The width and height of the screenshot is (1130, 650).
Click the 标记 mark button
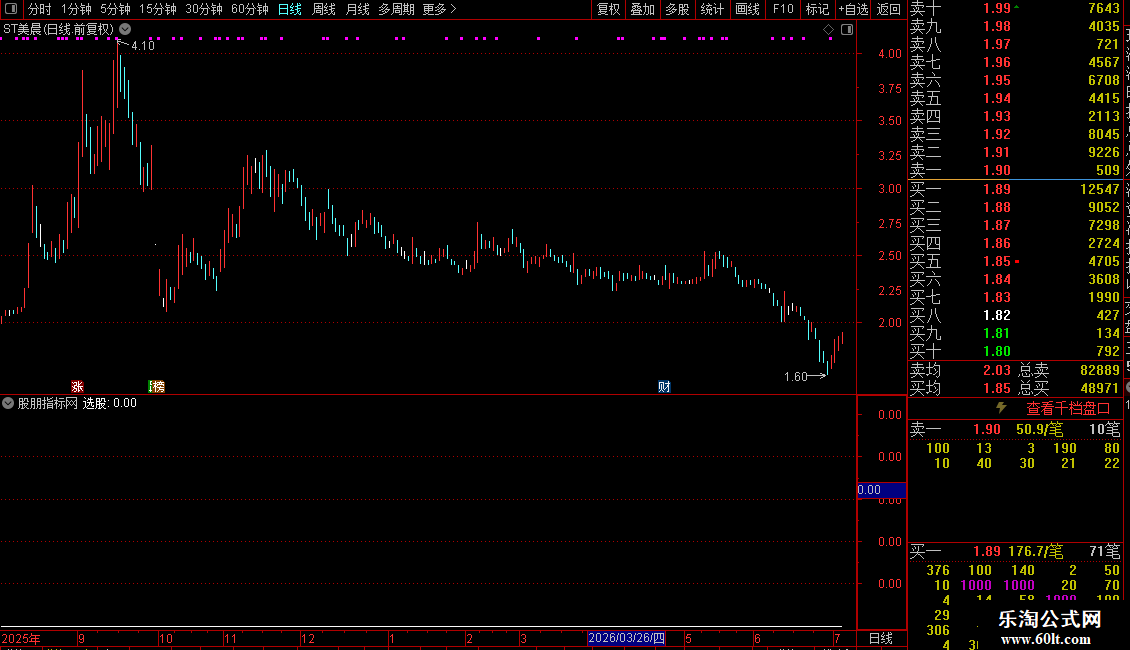[x=817, y=9]
